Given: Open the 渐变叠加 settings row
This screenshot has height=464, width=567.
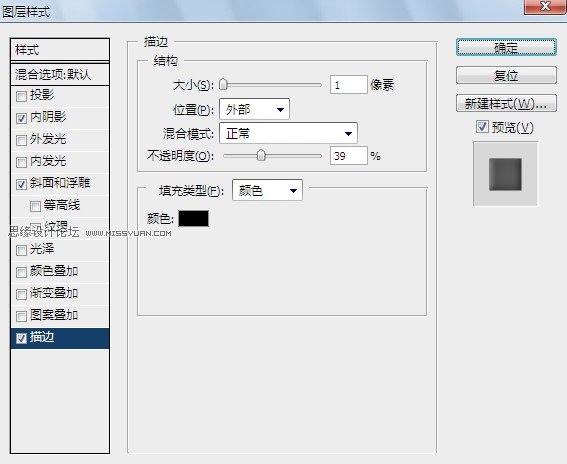Looking at the screenshot, I should tap(60, 294).
